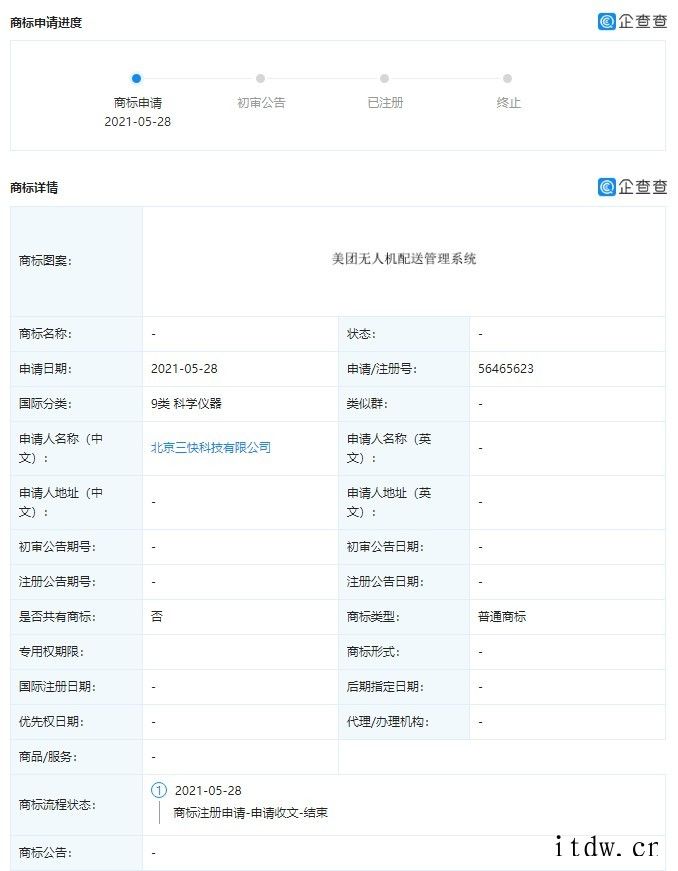The height and width of the screenshot is (871, 678).
Task: Click the 申请人名称（中文） label
Action: pos(61,448)
